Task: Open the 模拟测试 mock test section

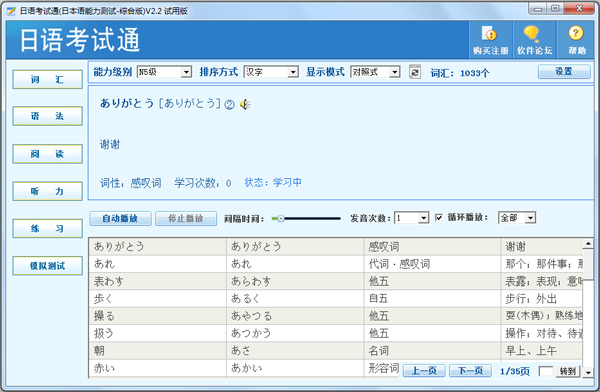Action: point(47,266)
